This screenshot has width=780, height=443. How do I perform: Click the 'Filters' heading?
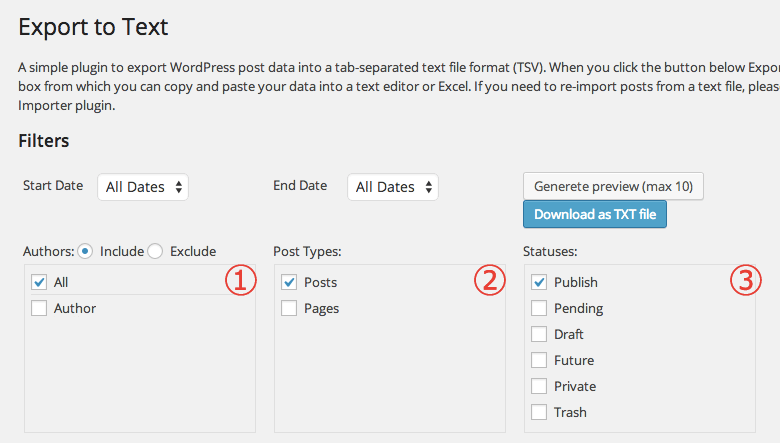(44, 141)
